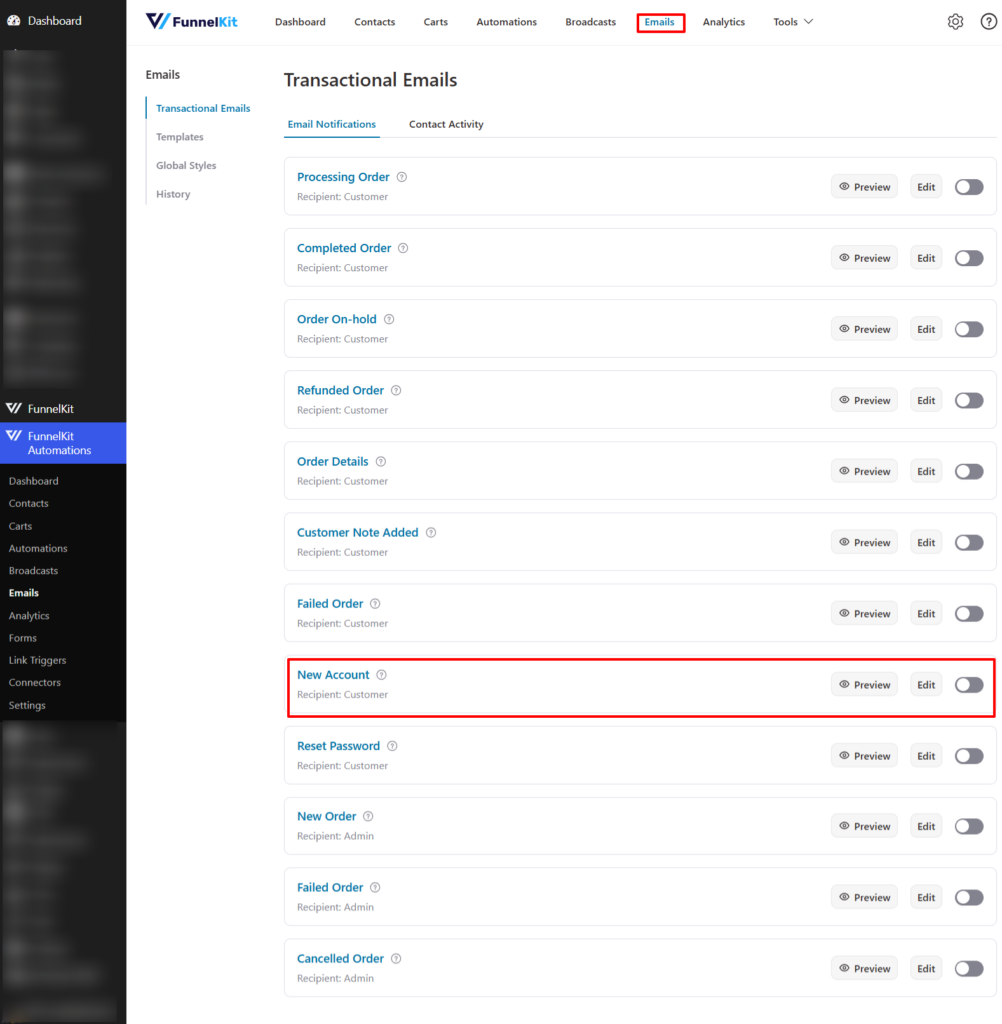This screenshot has height=1024, width=1002.
Task: Show help tooltip for customer Failed Order
Action: (x=375, y=604)
